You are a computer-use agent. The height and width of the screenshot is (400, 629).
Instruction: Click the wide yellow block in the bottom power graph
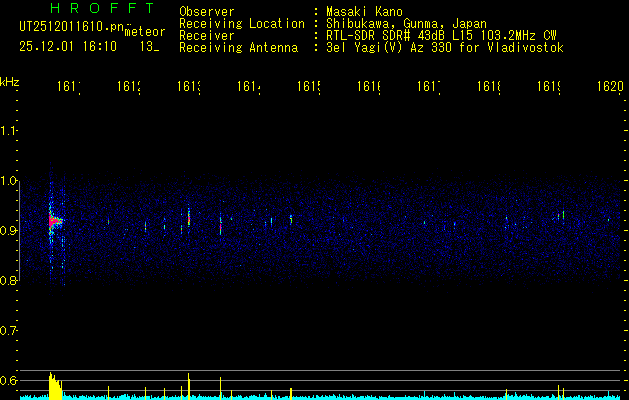coord(55,386)
